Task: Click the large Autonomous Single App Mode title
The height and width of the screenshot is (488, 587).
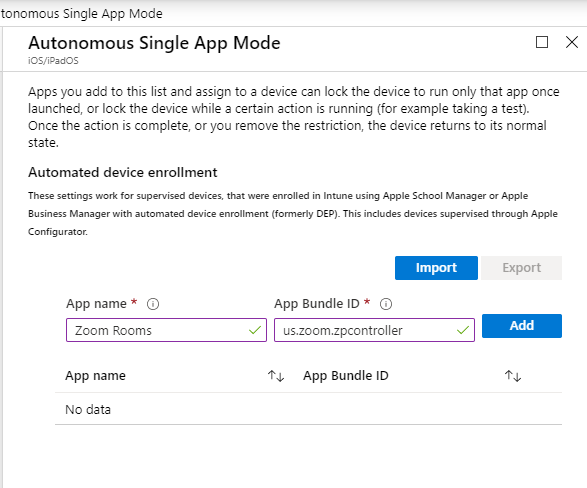Action: pyautogui.click(x=154, y=43)
